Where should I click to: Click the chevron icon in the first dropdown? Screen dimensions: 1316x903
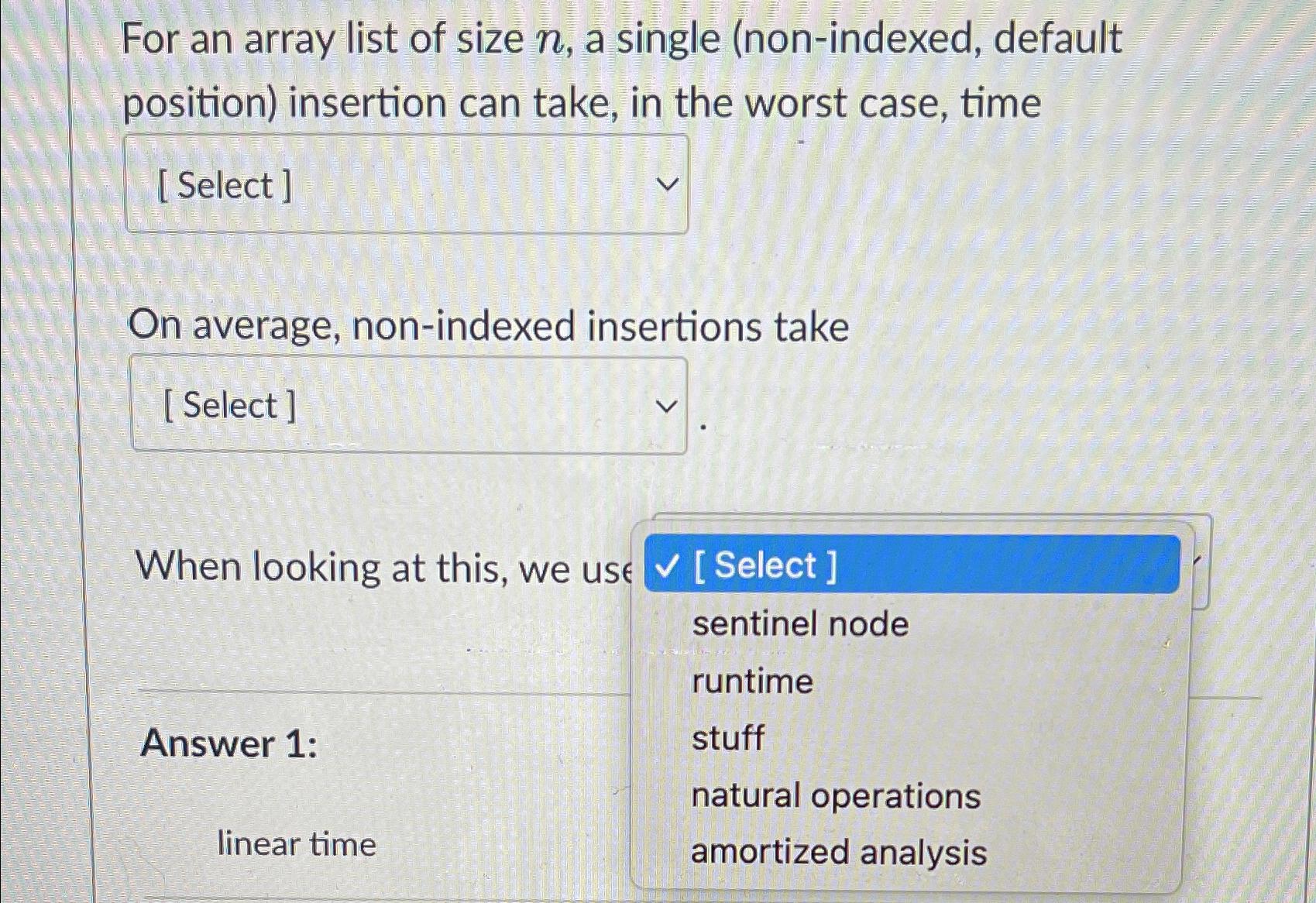point(667,184)
